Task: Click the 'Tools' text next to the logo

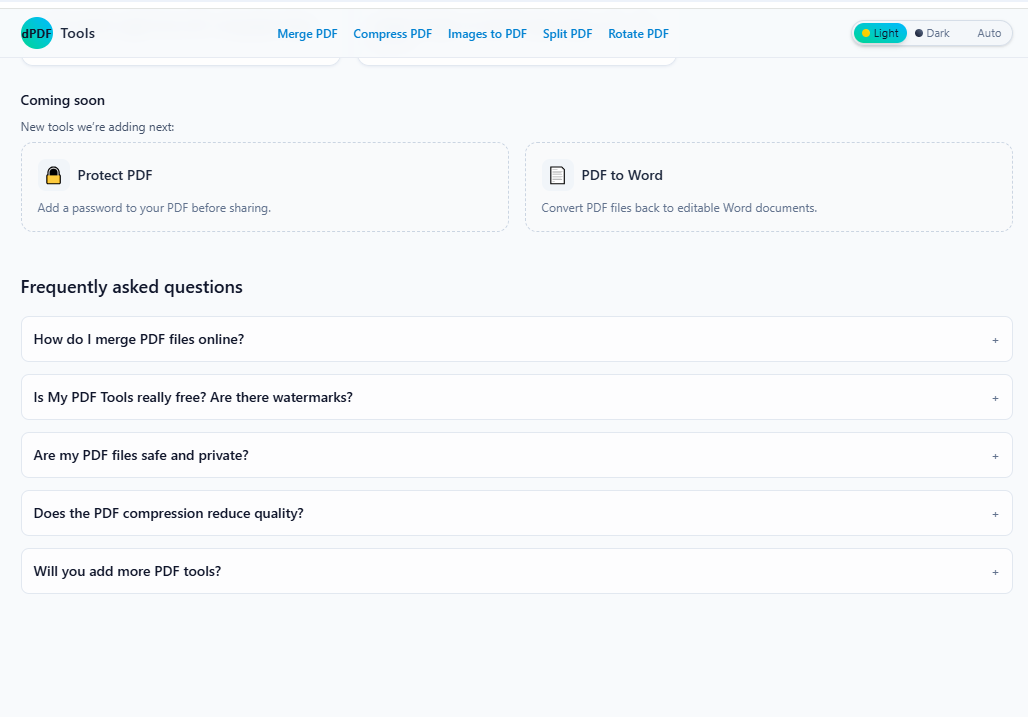Action: pos(78,33)
